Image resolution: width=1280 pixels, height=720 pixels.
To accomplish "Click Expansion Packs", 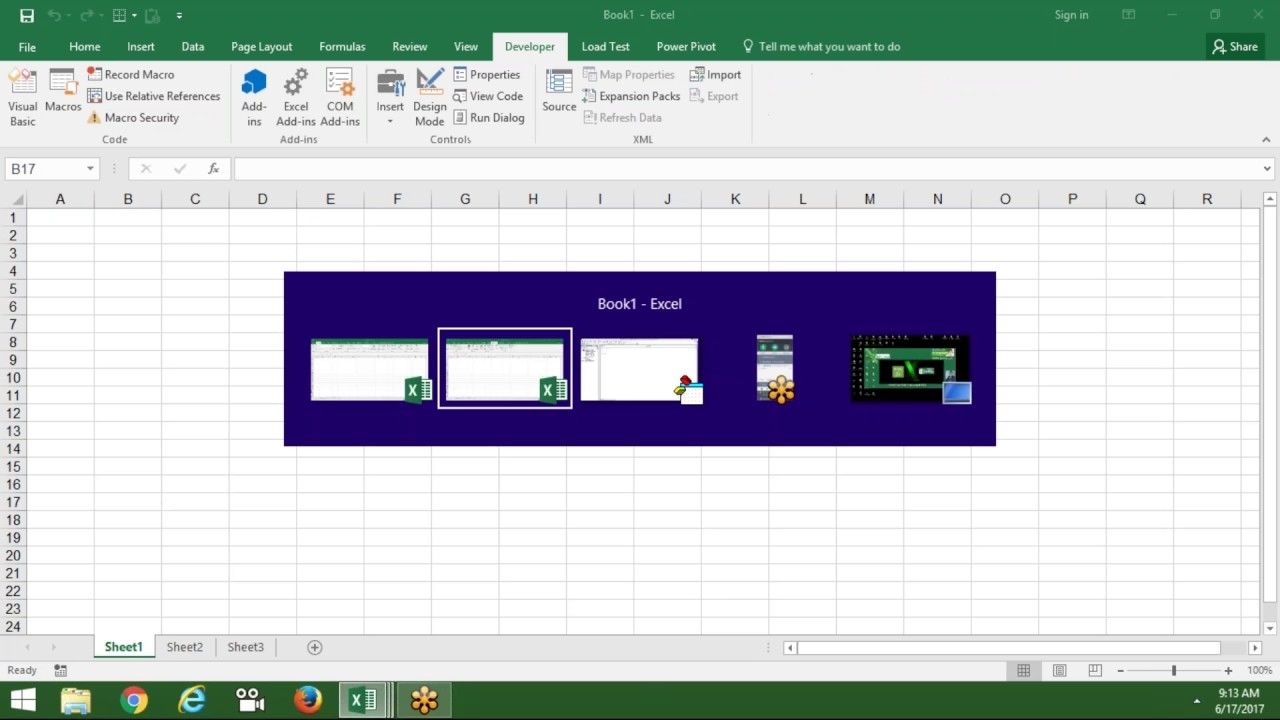I will (631, 96).
